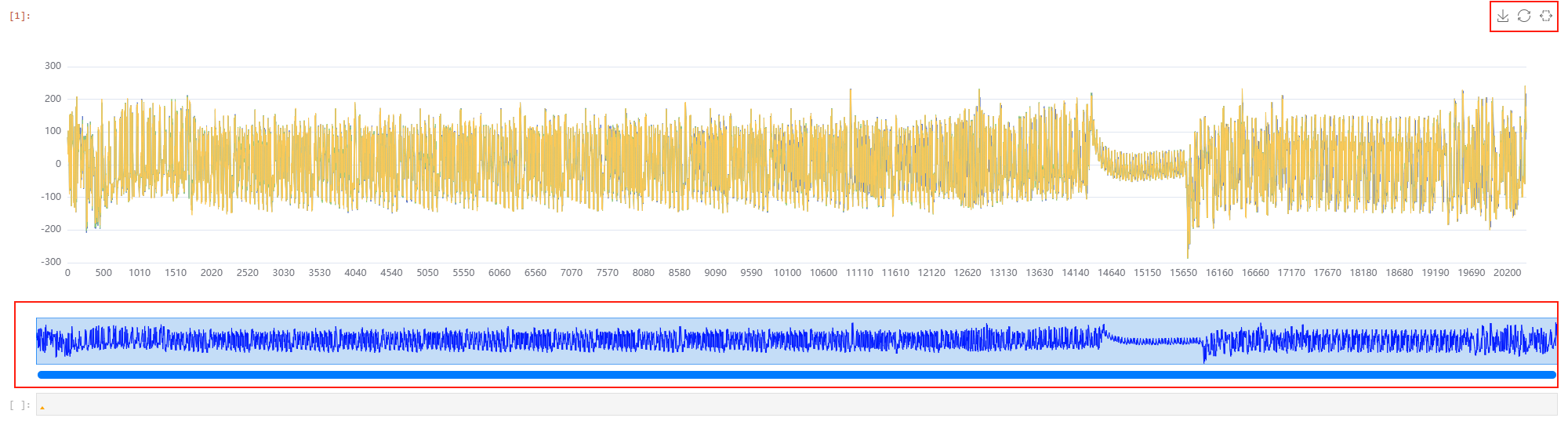
Task: Click the x-axis label 20200
Action: point(1507,273)
